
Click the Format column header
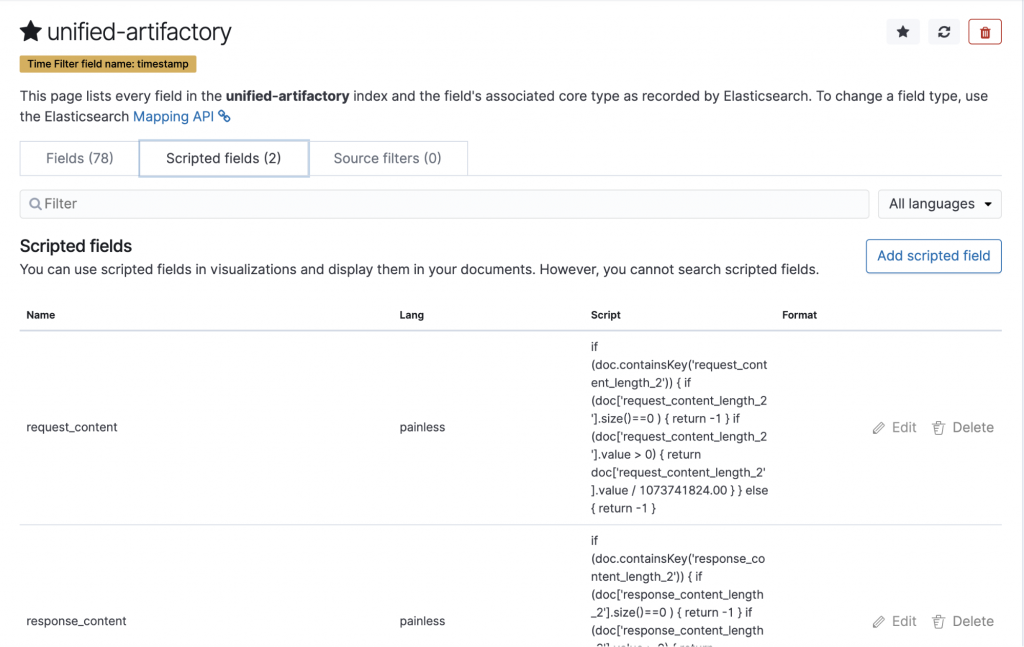pyautogui.click(x=799, y=315)
